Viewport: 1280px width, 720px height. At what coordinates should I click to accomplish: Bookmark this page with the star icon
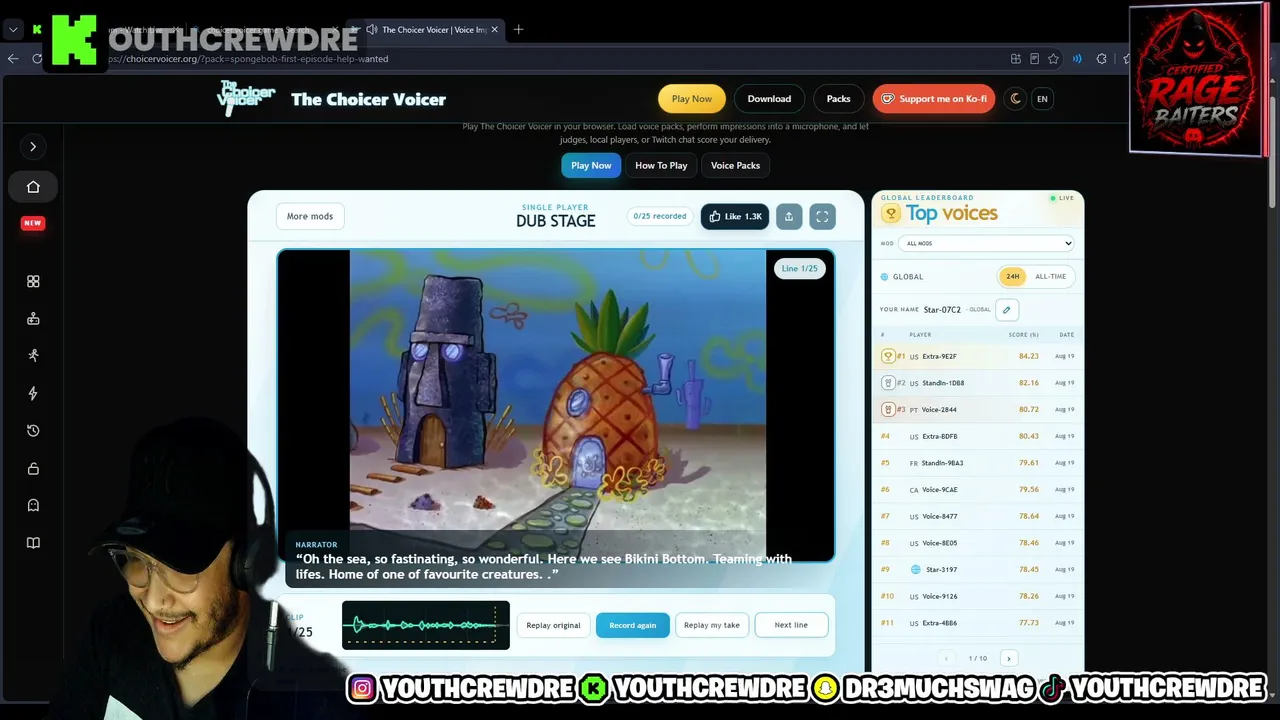1053,59
